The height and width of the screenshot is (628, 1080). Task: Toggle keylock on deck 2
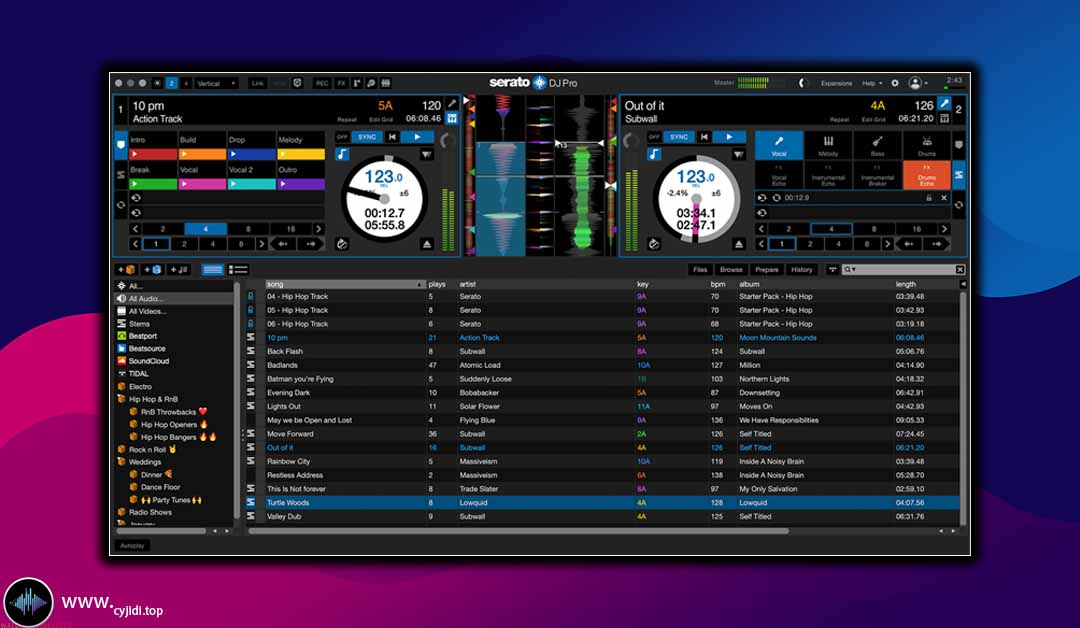(x=654, y=154)
